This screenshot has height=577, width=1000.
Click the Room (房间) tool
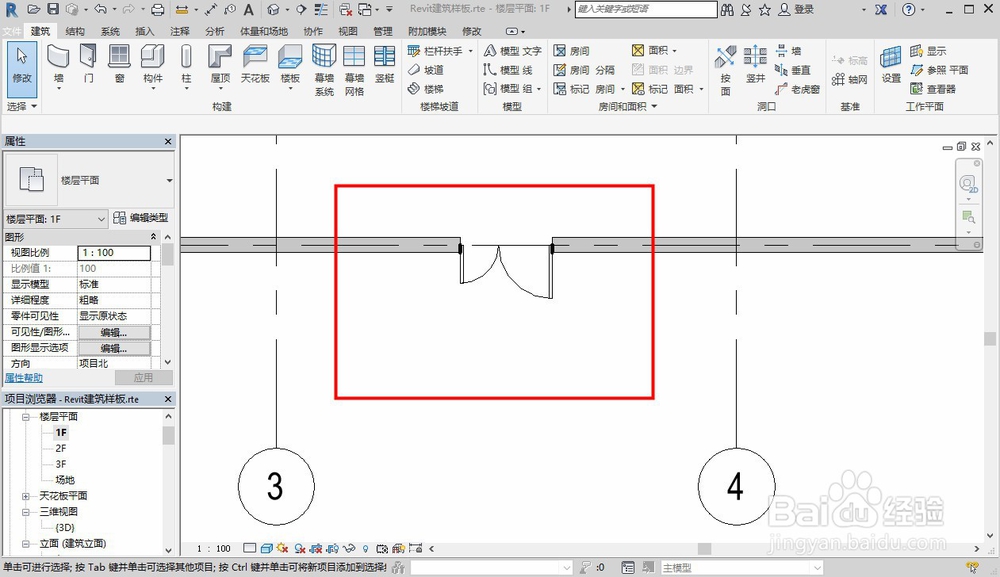(572, 50)
